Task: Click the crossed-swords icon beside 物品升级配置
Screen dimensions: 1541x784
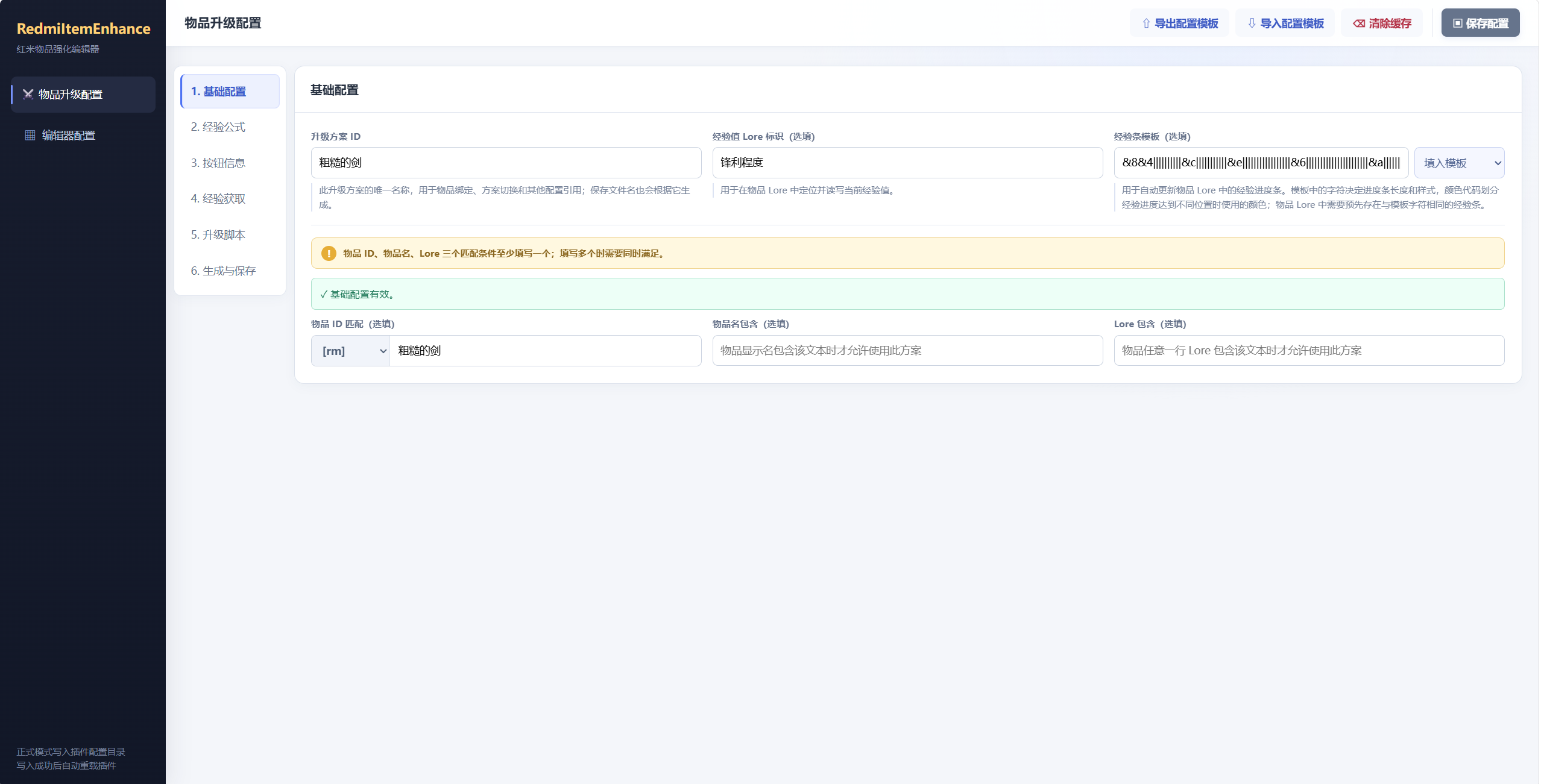Action: coord(28,94)
